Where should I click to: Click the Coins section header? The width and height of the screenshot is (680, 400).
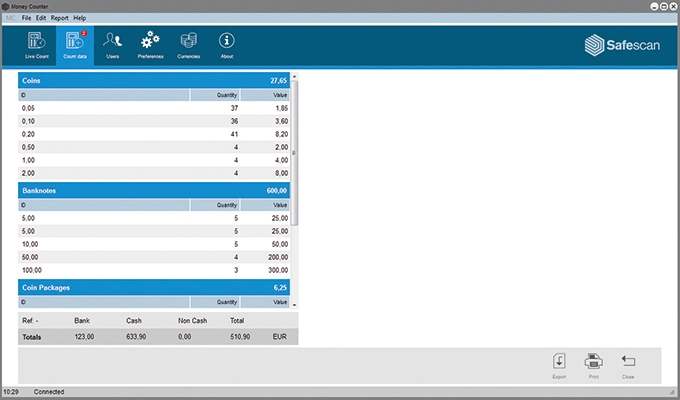point(155,78)
